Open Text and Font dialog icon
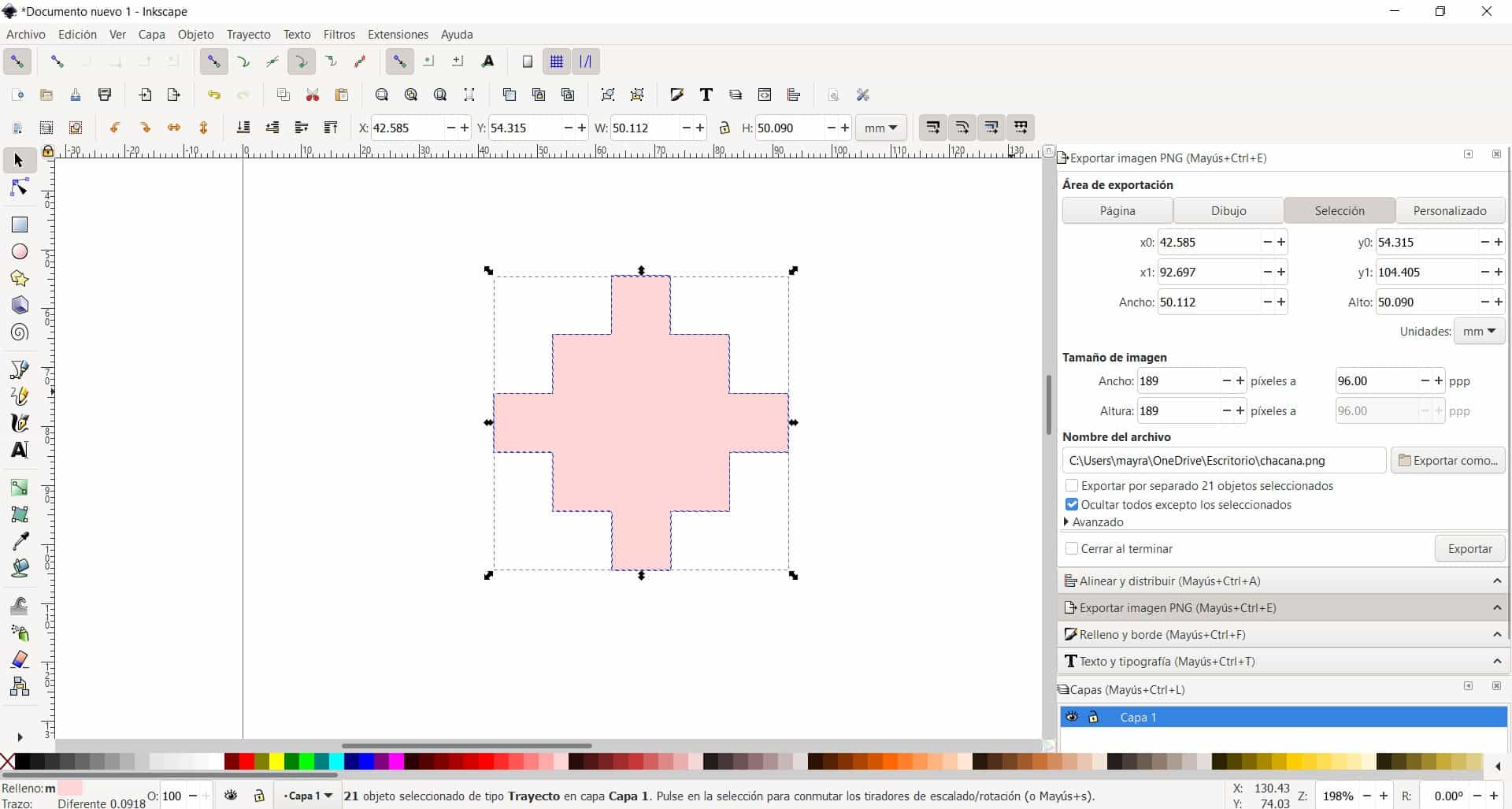The width and height of the screenshot is (1512, 809). (x=706, y=95)
